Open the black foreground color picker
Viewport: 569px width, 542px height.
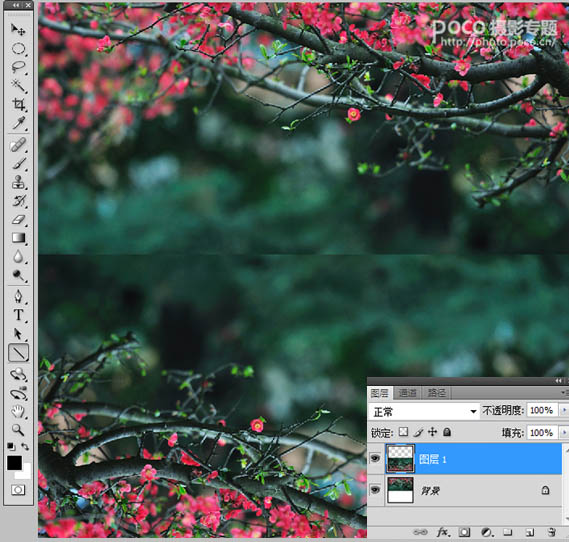pos(14,463)
